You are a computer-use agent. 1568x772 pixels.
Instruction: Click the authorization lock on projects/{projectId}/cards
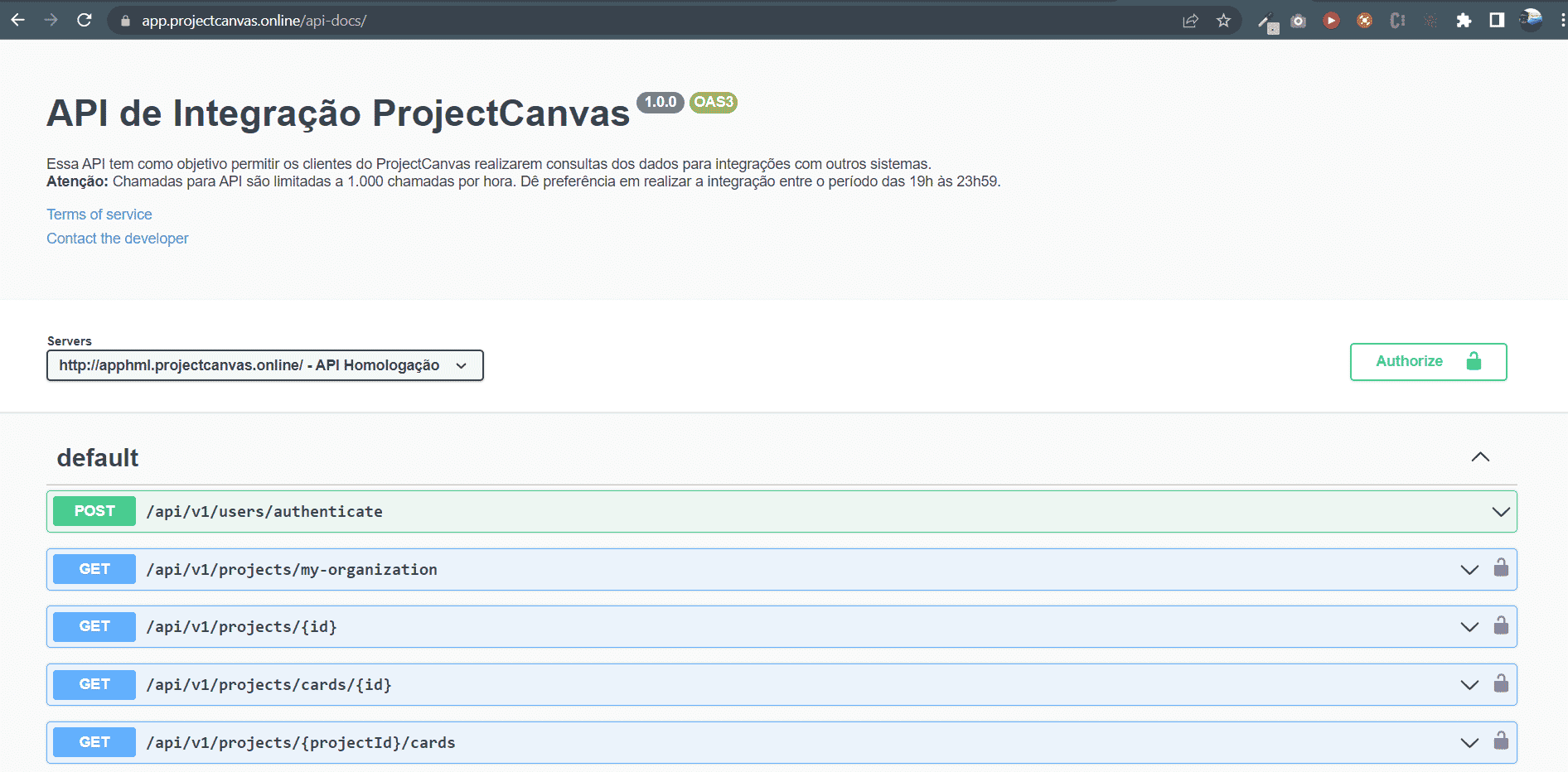pyautogui.click(x=1501, y=741)
